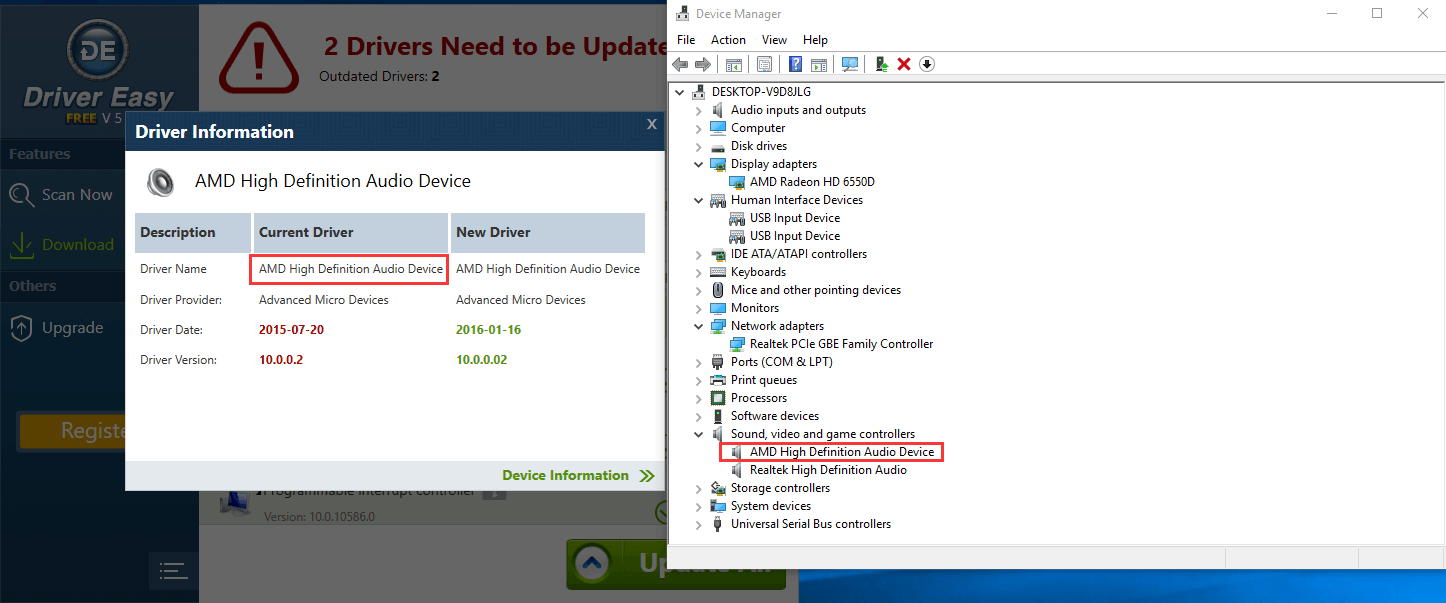Click the Back arrow in Device Manager toolbar

pos(681,64)
